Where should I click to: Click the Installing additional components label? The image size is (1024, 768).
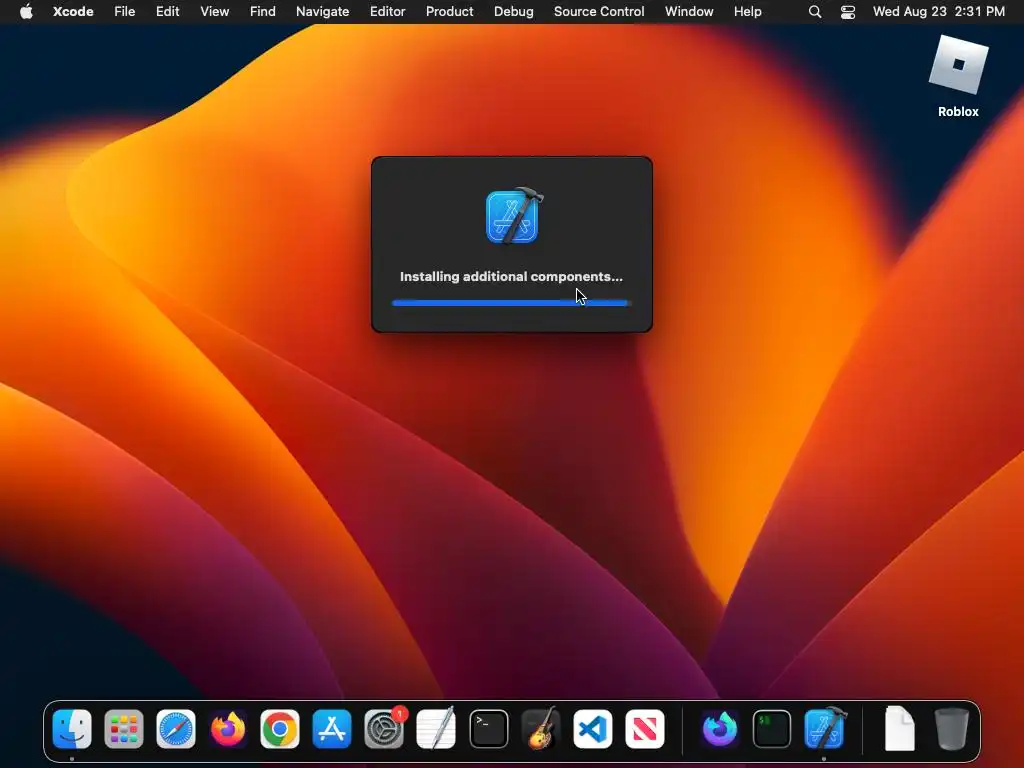(511, 276)
